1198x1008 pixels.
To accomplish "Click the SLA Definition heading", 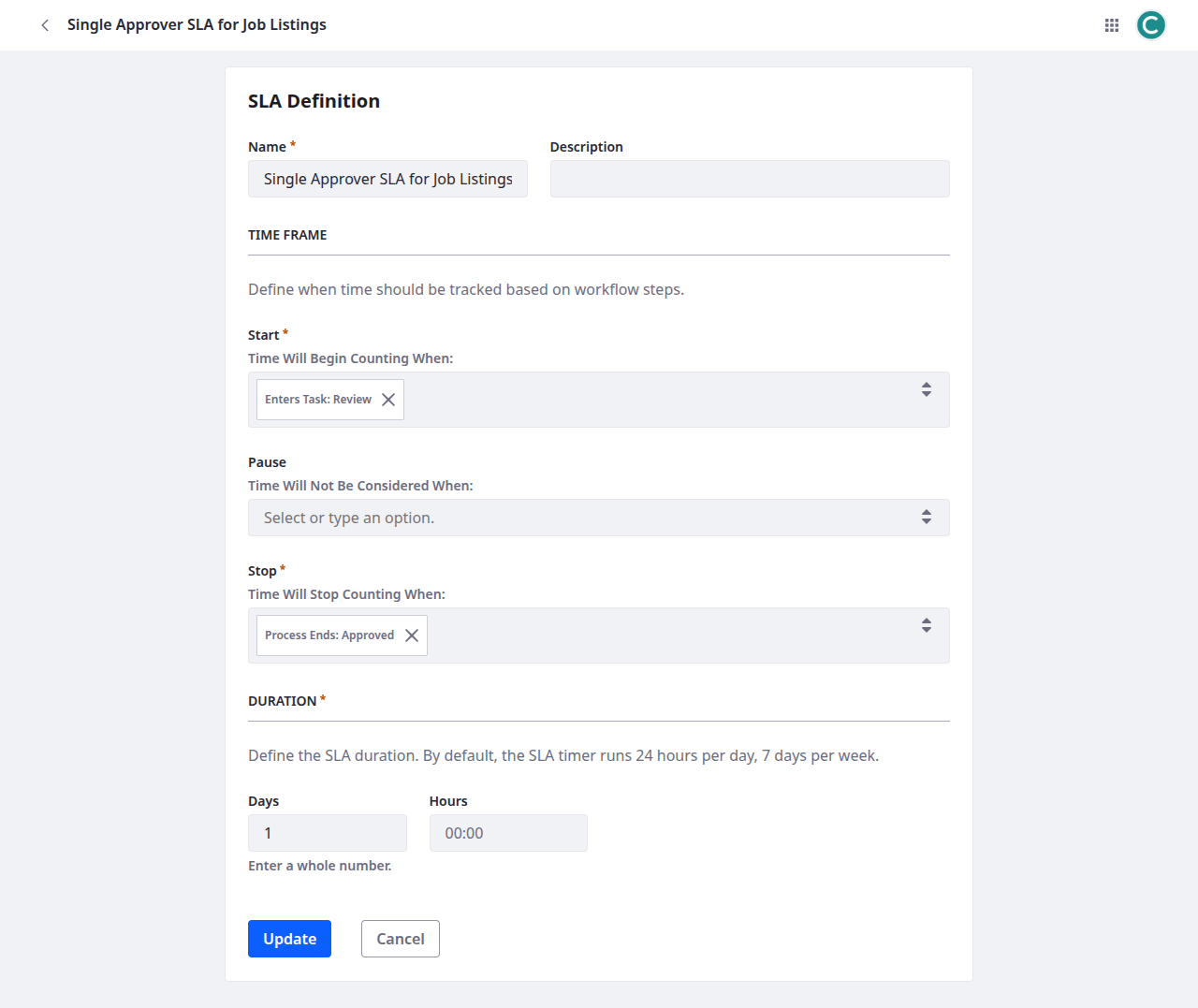I will (314, 101).
